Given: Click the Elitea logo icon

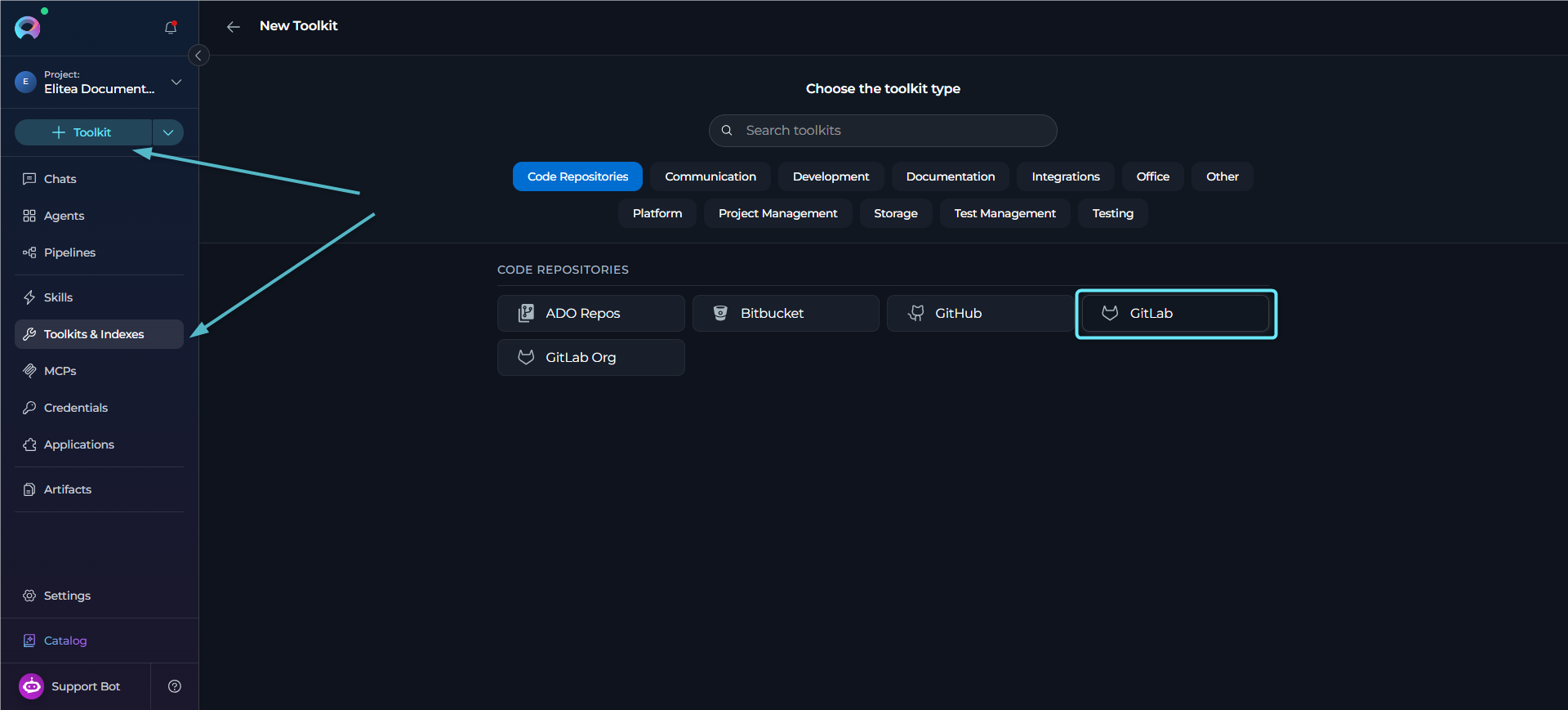Looking at the screenshot, I should coord(28,28).
